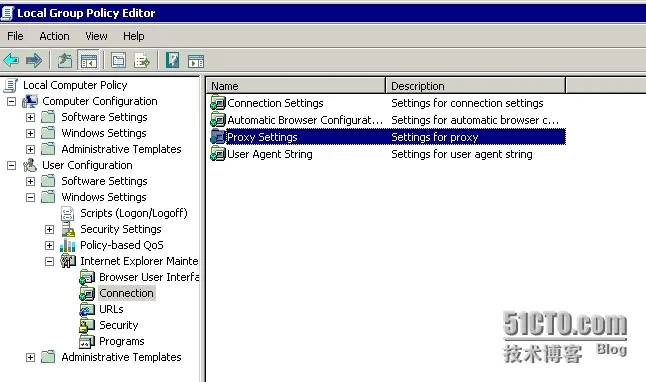The width and height of the screenshot is (646, 382).
Task: Click 'Settings for user agent string' description
Action: point(462,154)
